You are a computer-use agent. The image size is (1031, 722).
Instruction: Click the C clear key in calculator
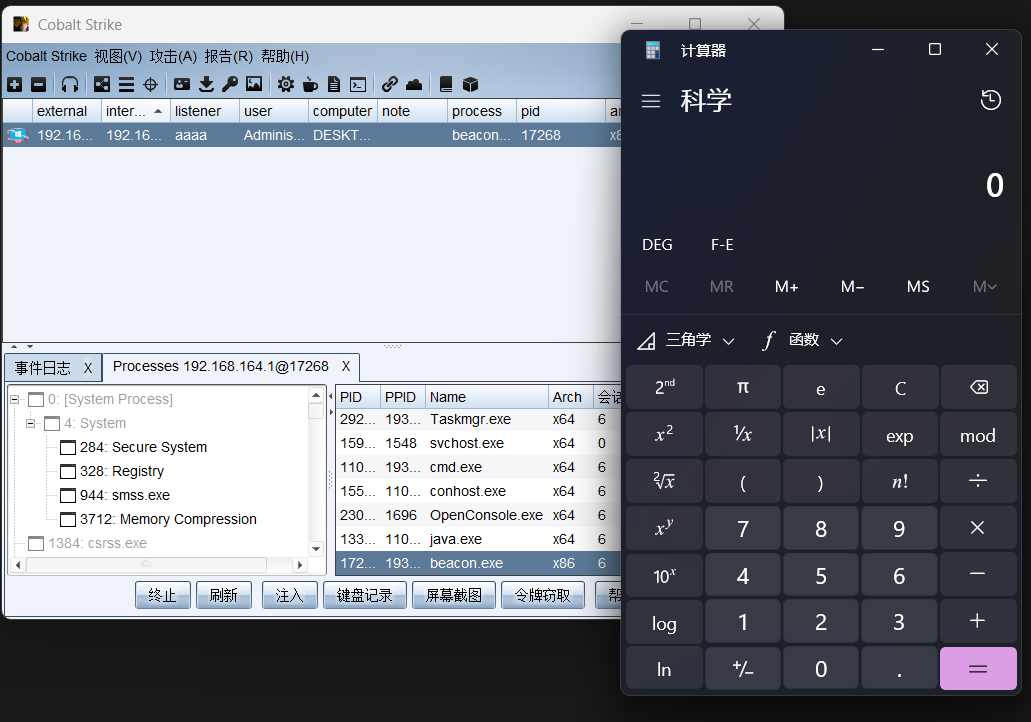click(x=899, y=388)
